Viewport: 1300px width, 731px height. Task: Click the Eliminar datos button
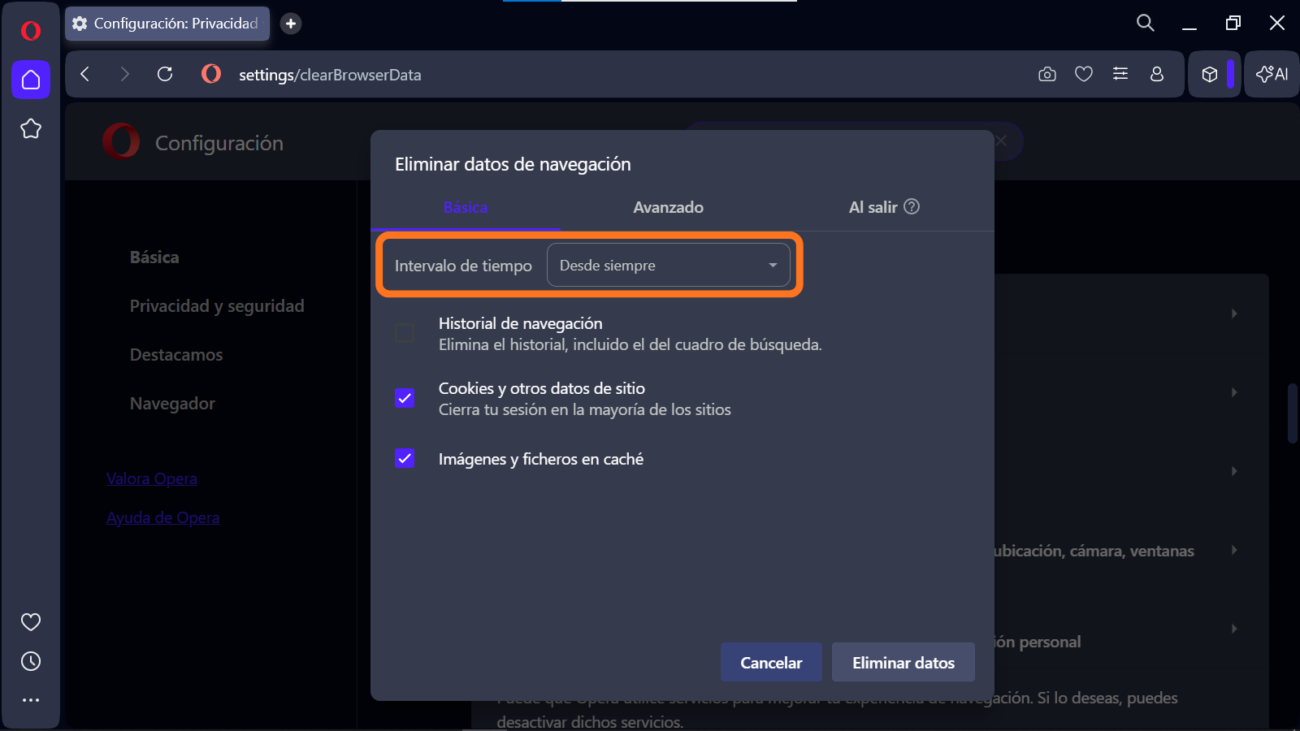pos(903,663)
